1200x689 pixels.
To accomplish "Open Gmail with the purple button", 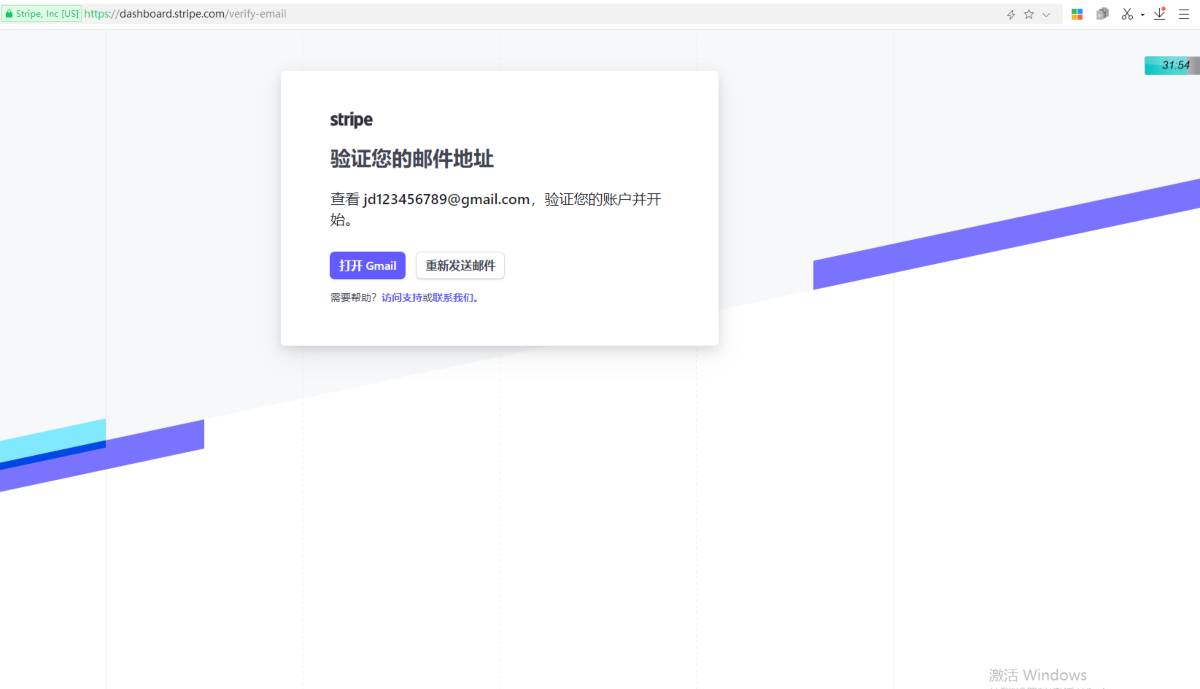I will [x=367, y=265].
